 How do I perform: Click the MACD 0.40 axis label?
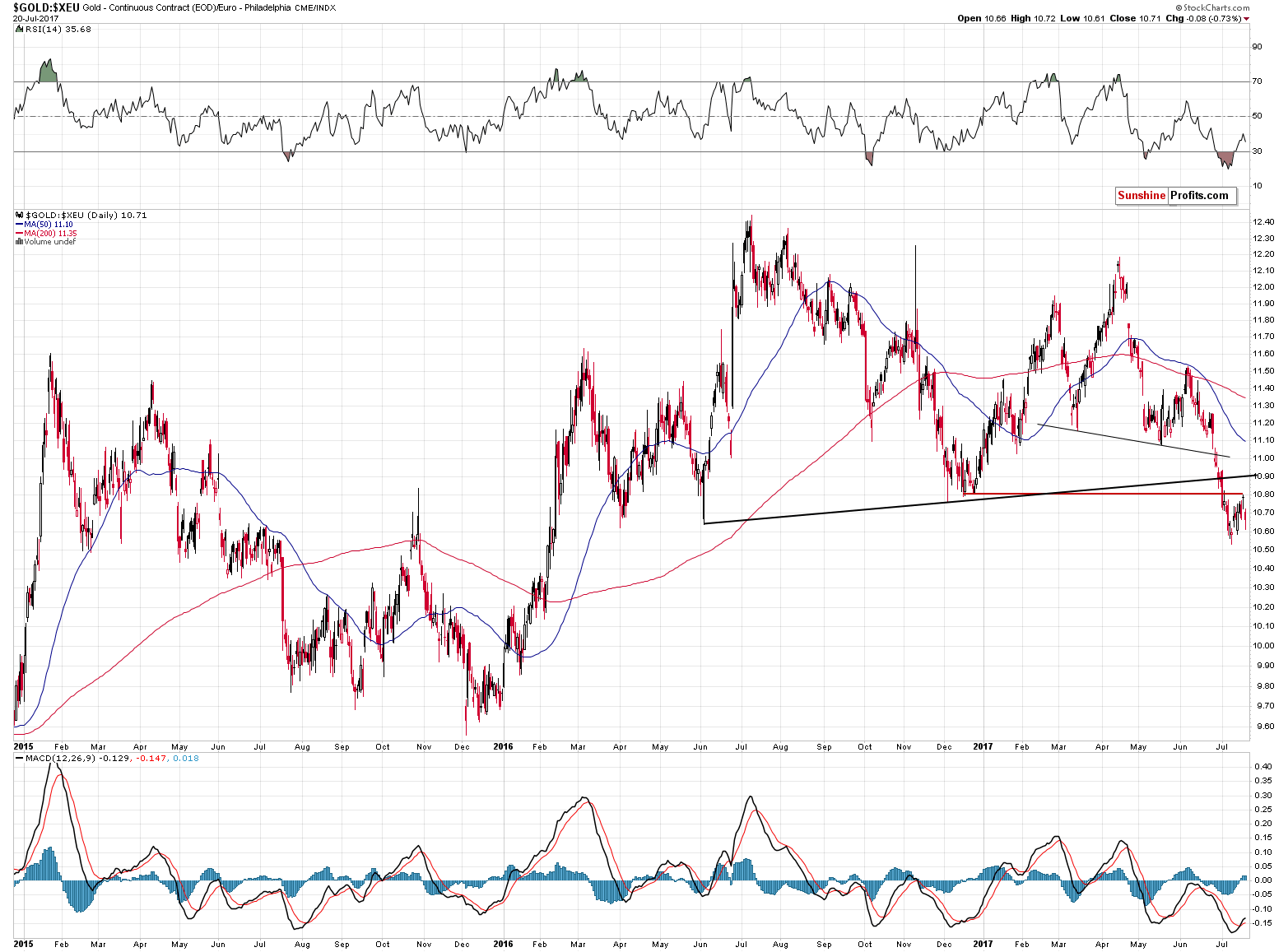coord(1262,766)
